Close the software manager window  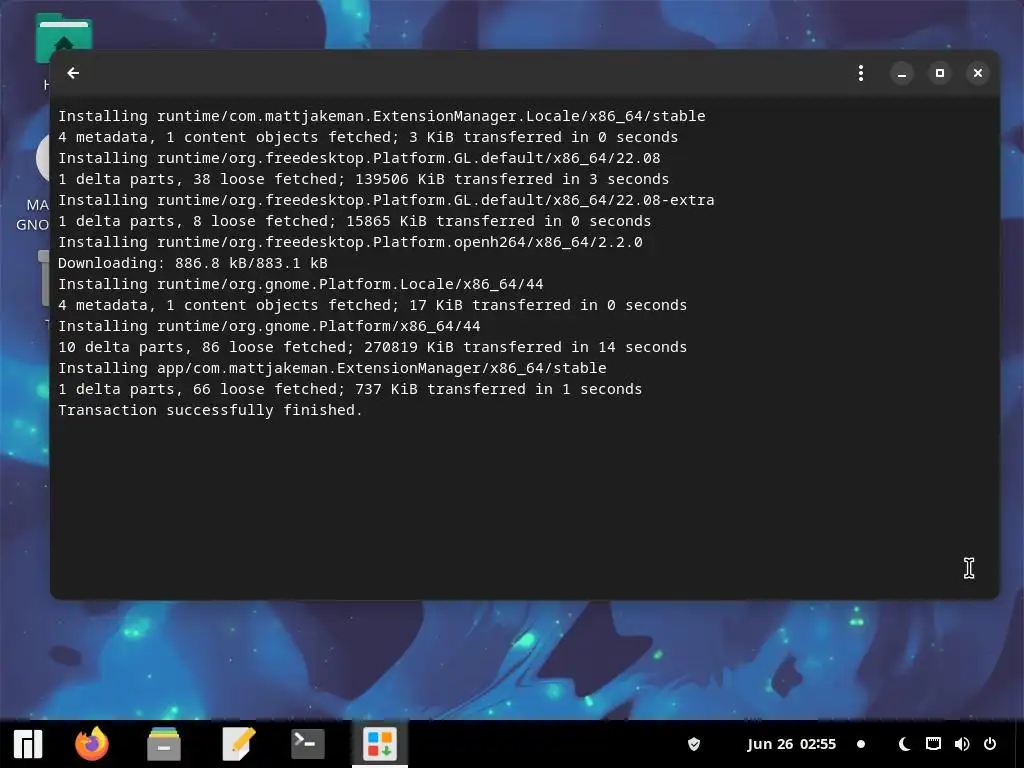click(x=978, y=73)
